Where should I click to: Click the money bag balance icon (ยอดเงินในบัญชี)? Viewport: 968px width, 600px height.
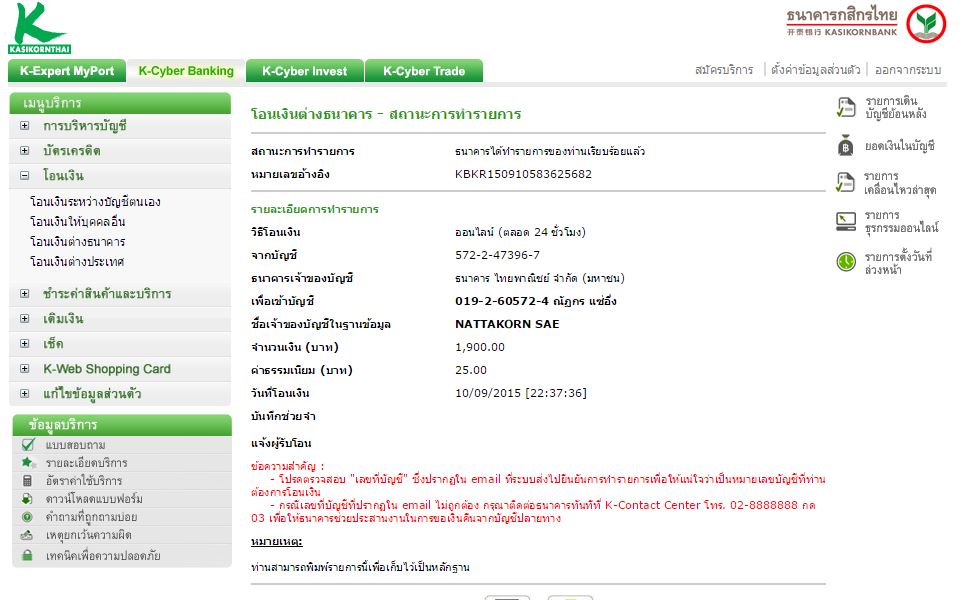pos(846,146)
